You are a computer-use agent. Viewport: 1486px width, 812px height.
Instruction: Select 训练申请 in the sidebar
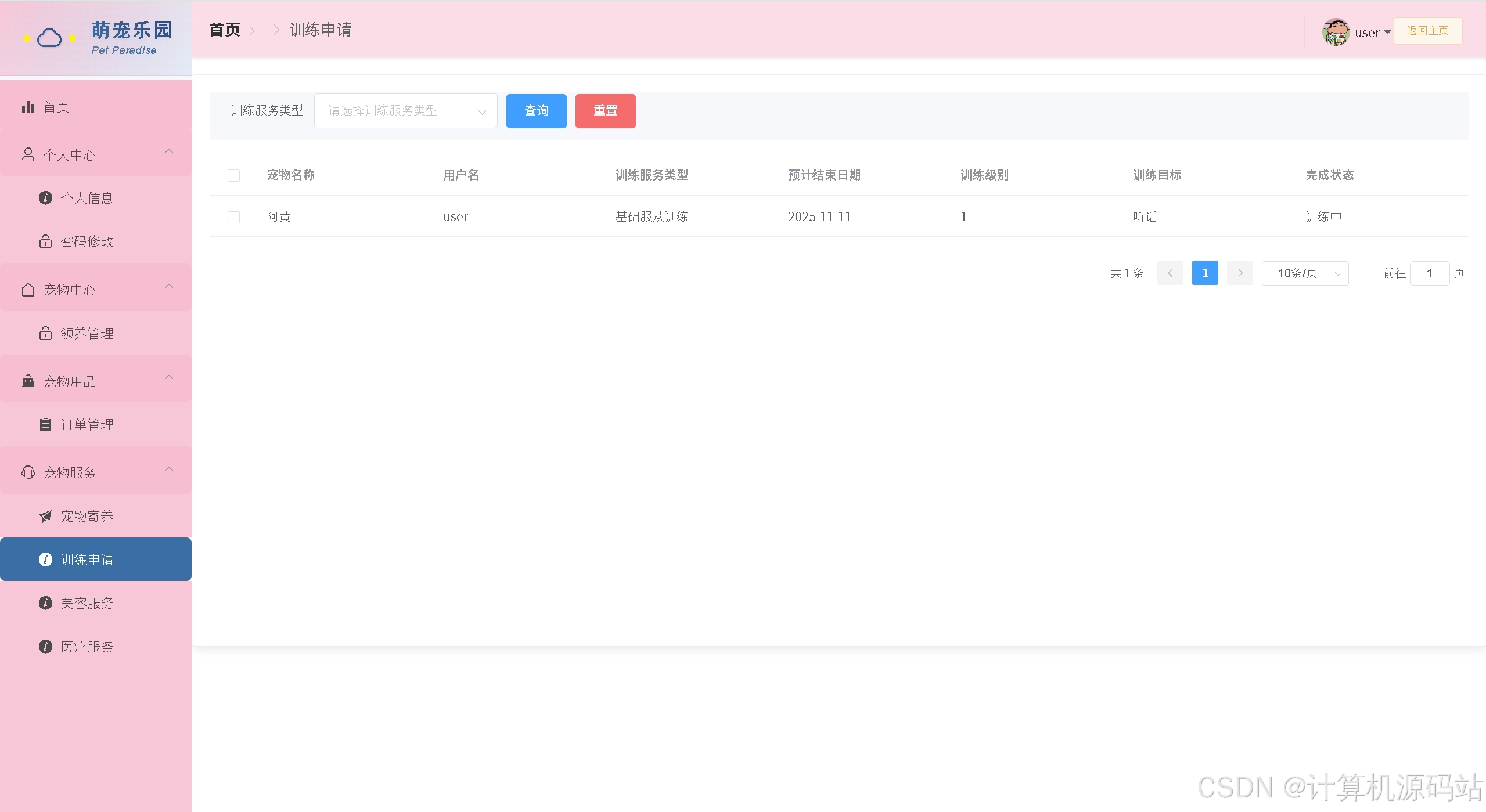coord(96,559)
